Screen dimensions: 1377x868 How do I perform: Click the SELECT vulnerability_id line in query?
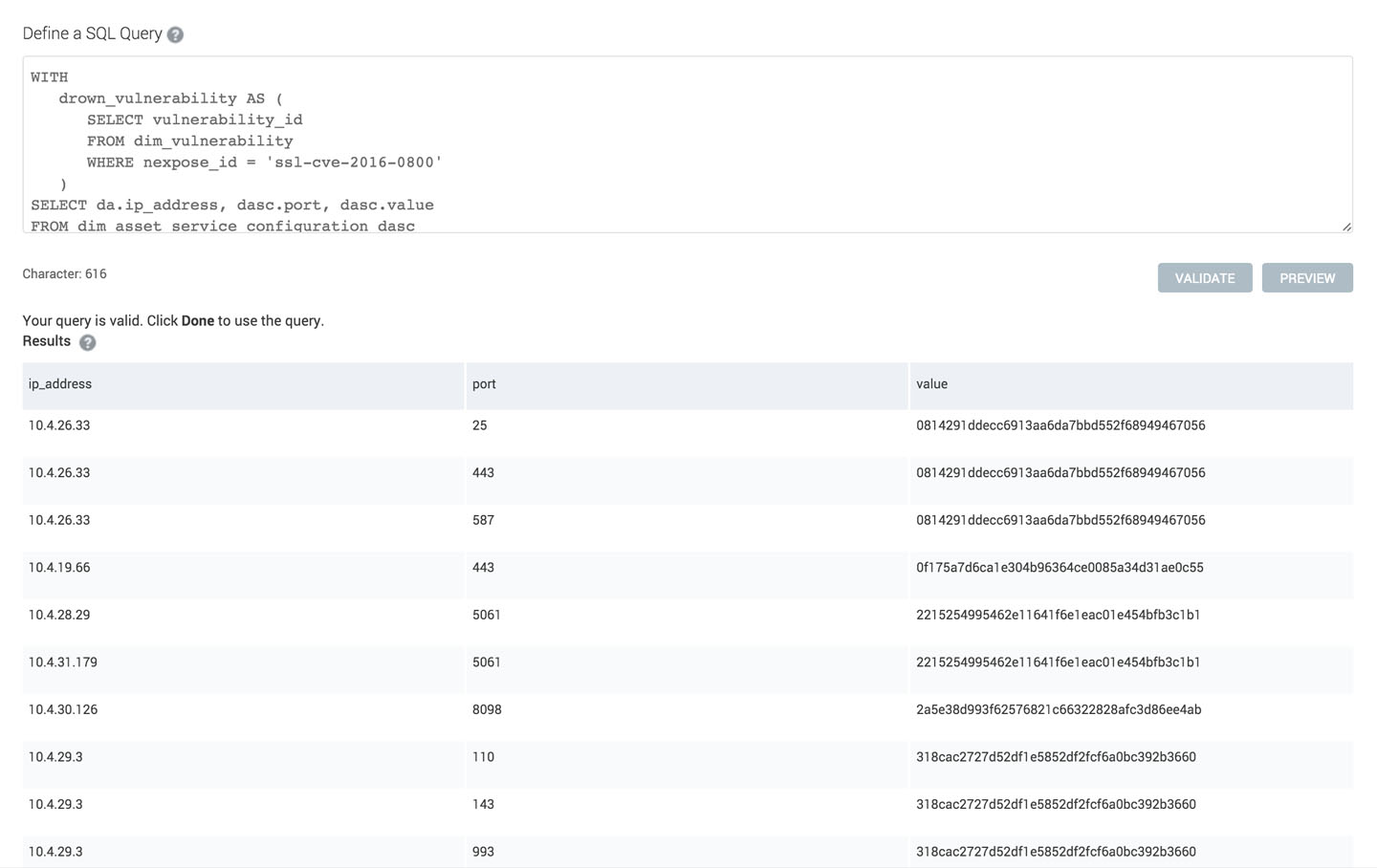click(194, 119)
